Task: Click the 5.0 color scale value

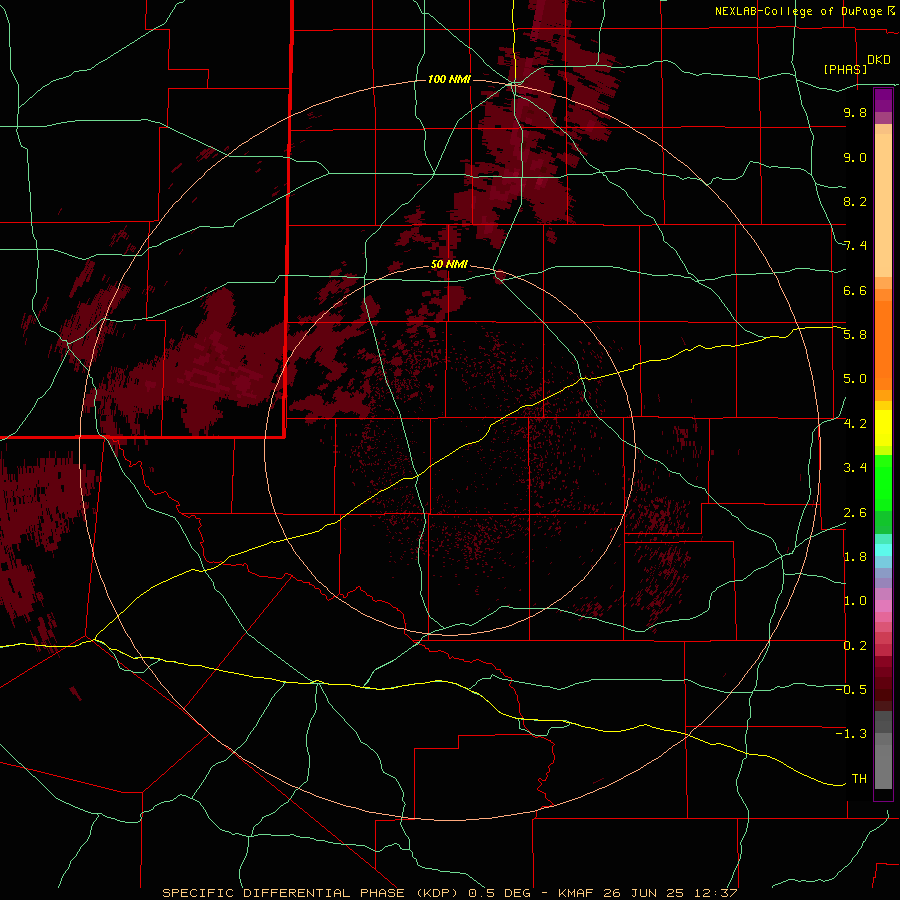Action: 855,379
